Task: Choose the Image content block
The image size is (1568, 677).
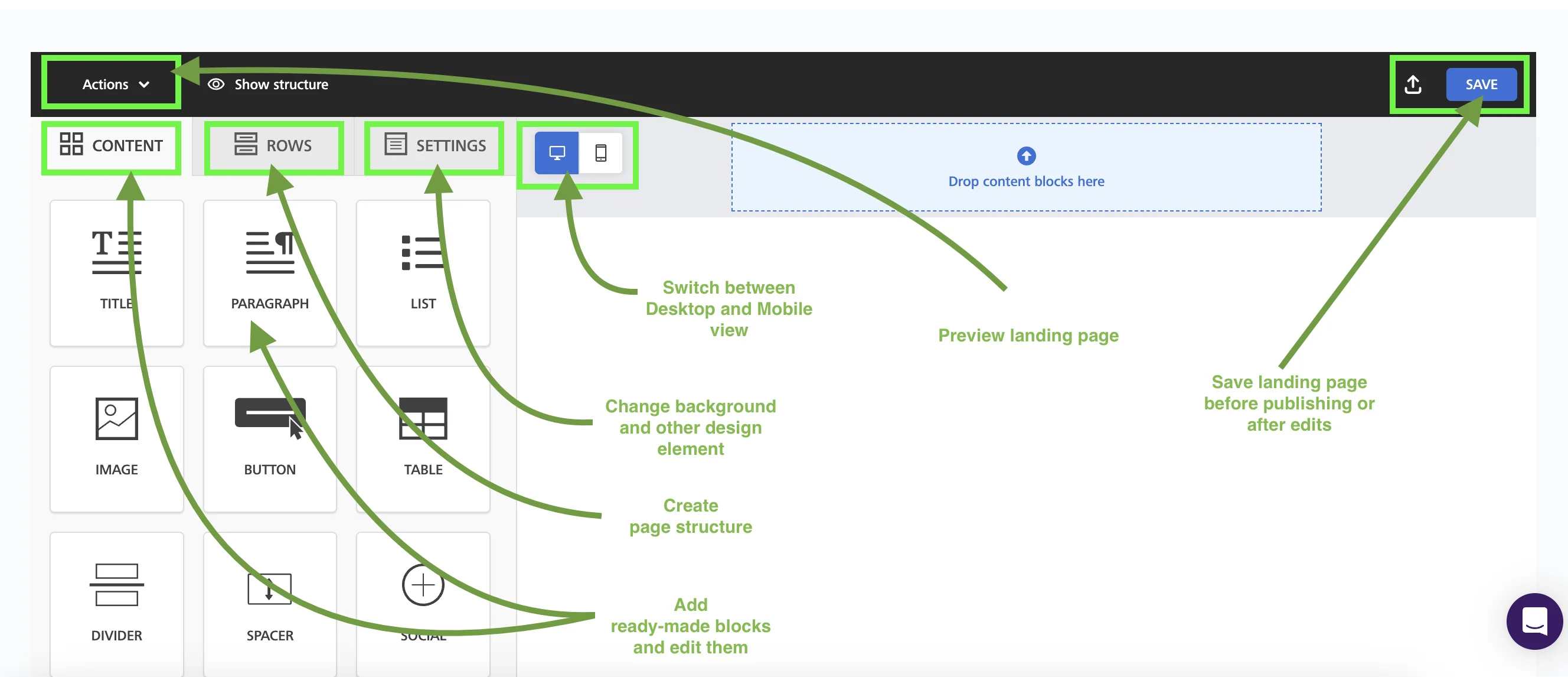Action: click(x=116, y=439)
